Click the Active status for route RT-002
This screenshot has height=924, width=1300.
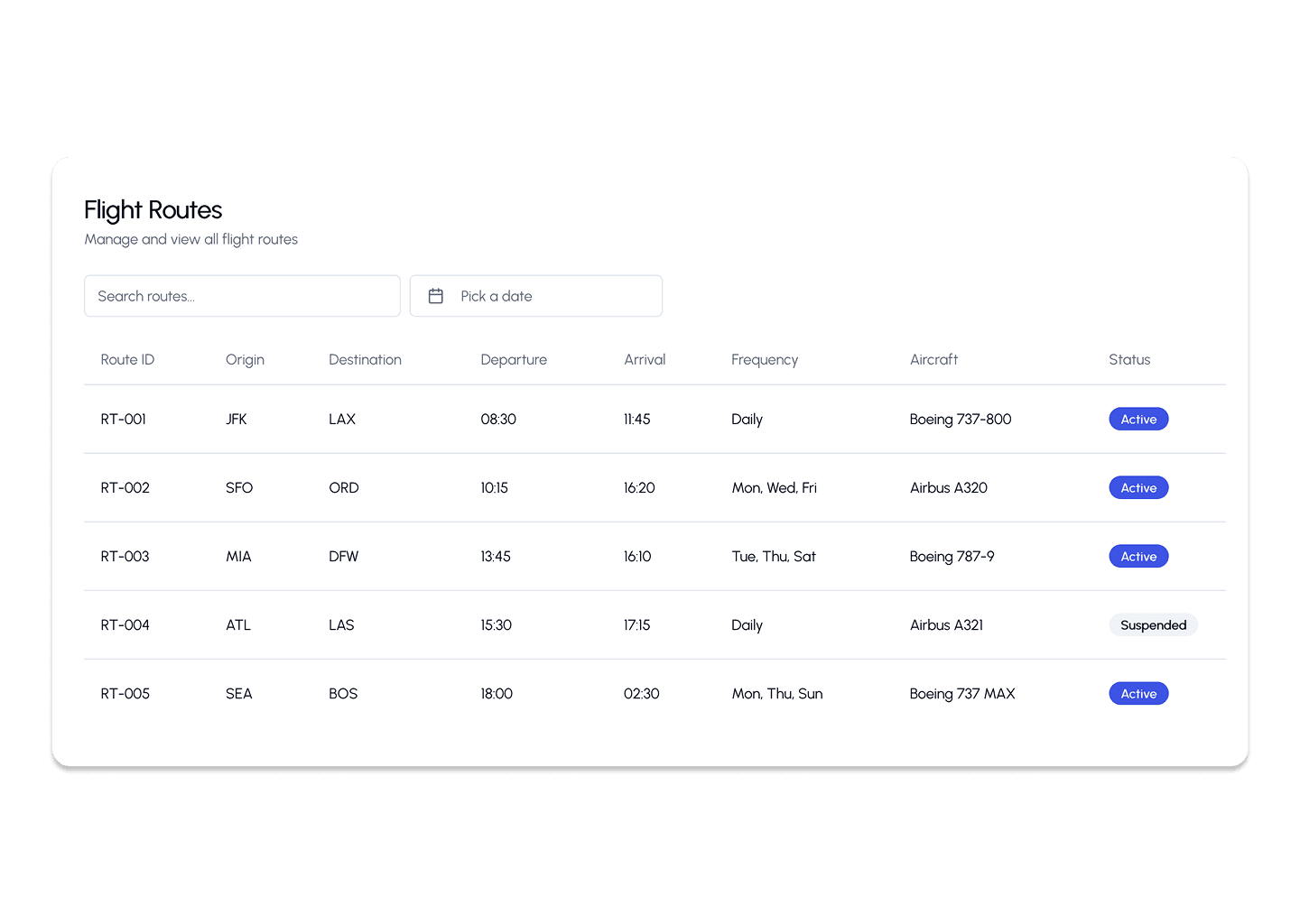[x=1138, y=487]
